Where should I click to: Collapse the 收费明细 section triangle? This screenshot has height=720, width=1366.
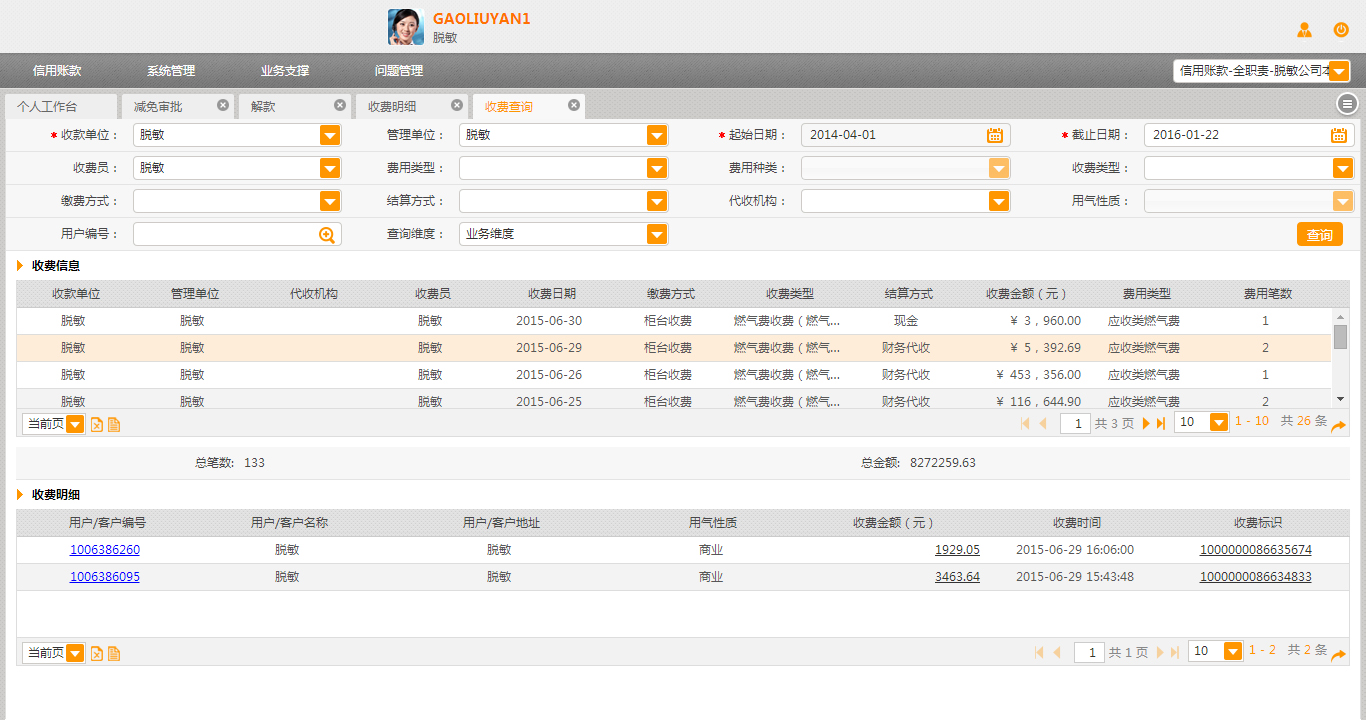point(20,495)
